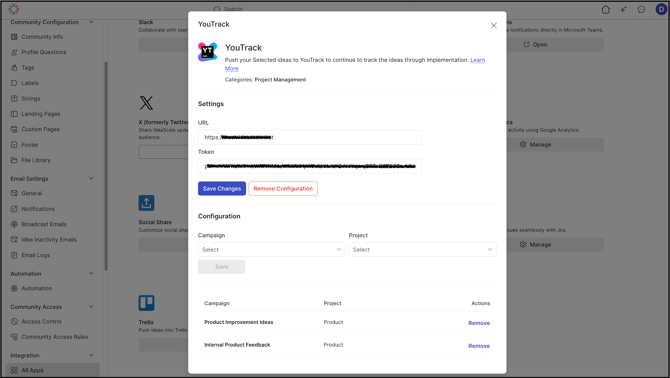This screenshot has width=670, height=378.
Task: Select All Apps in the sidebar
Action: (x=32, y=370)
